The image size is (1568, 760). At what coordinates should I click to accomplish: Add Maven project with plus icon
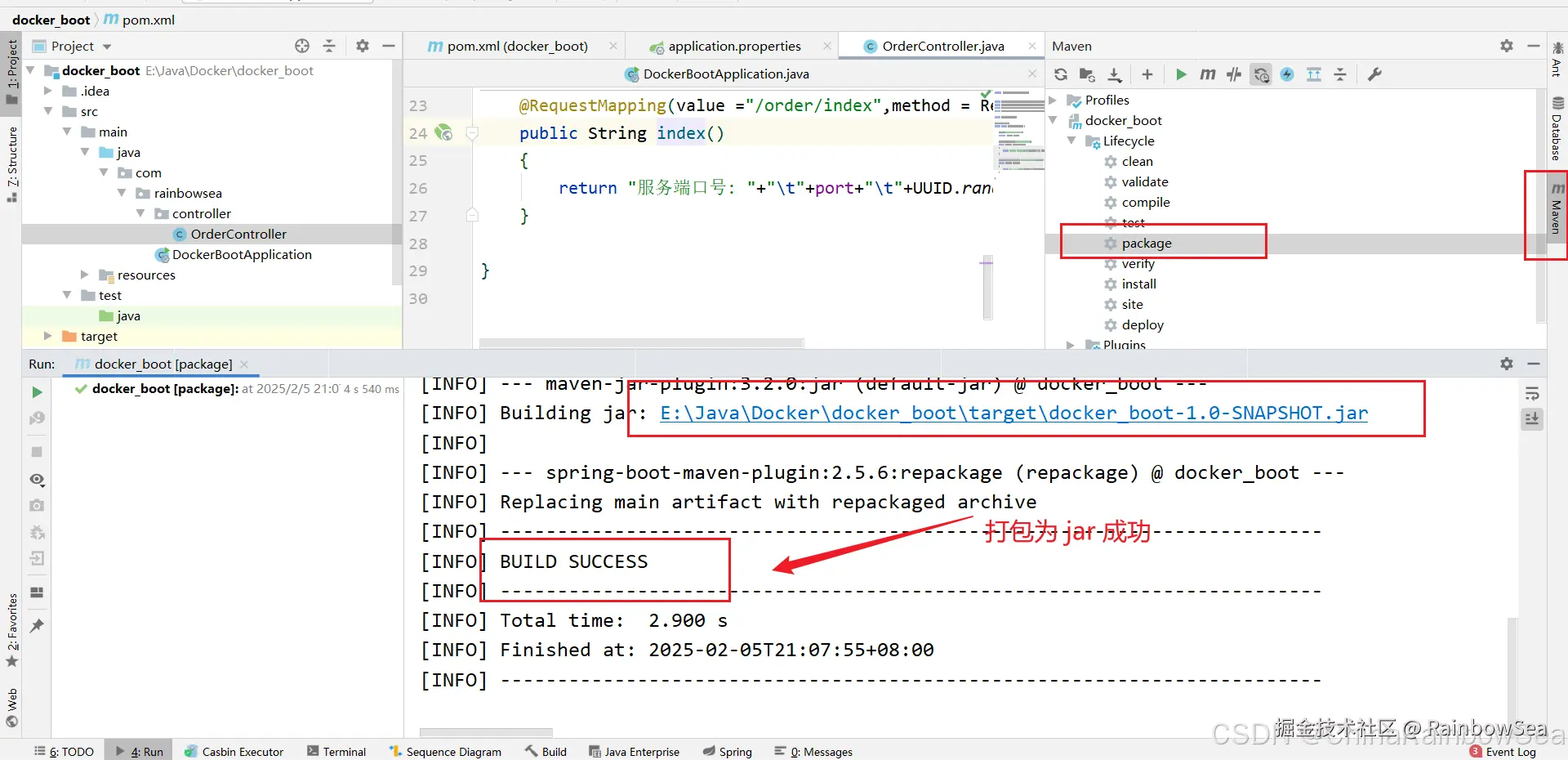tap(1147, 74)
